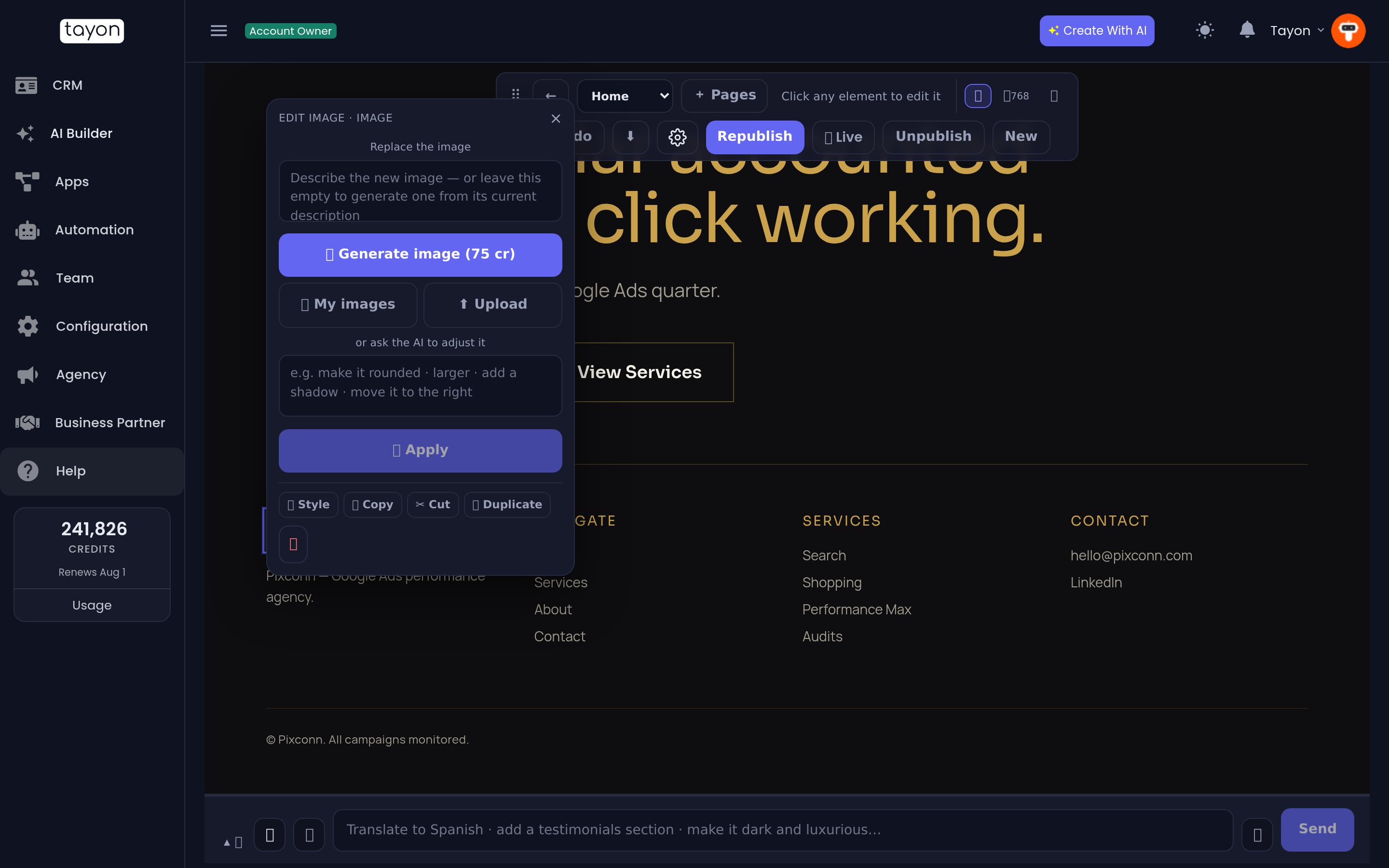Open the Agency megaphone item
This screenshot has height=868, width=1389.
(x=27, y=374)
